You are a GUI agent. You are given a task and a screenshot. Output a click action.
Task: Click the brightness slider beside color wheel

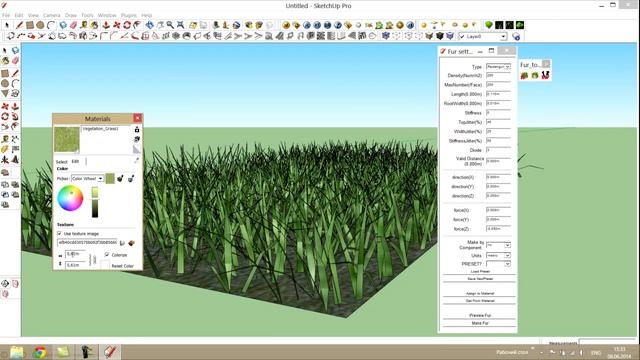(x=95, y=202)
